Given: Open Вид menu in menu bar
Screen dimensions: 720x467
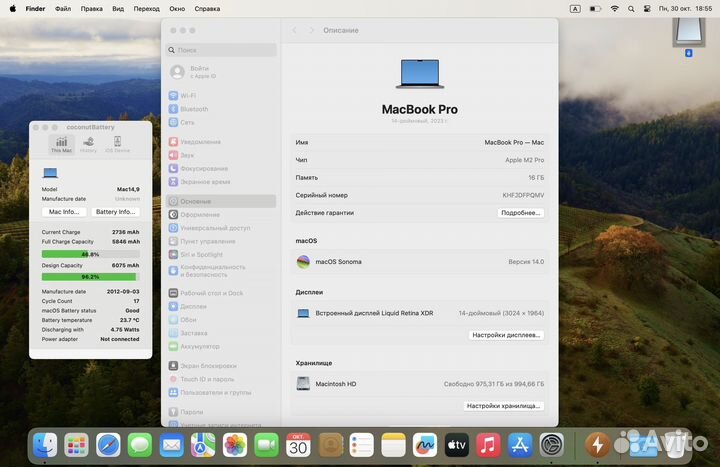Looking at the screenshot, I should pyautogui.click(x=118, y=9).
